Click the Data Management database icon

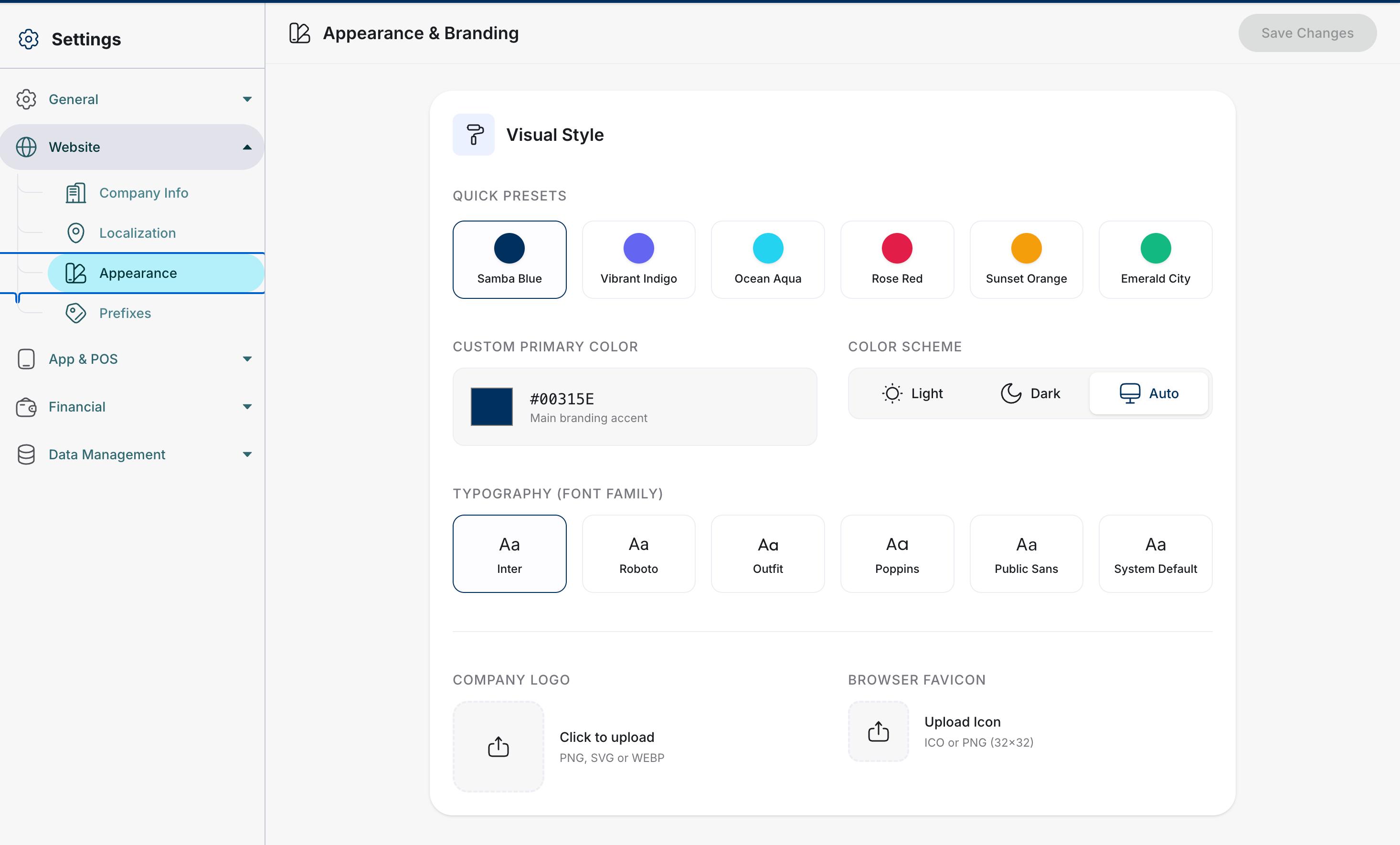(26, 454)
